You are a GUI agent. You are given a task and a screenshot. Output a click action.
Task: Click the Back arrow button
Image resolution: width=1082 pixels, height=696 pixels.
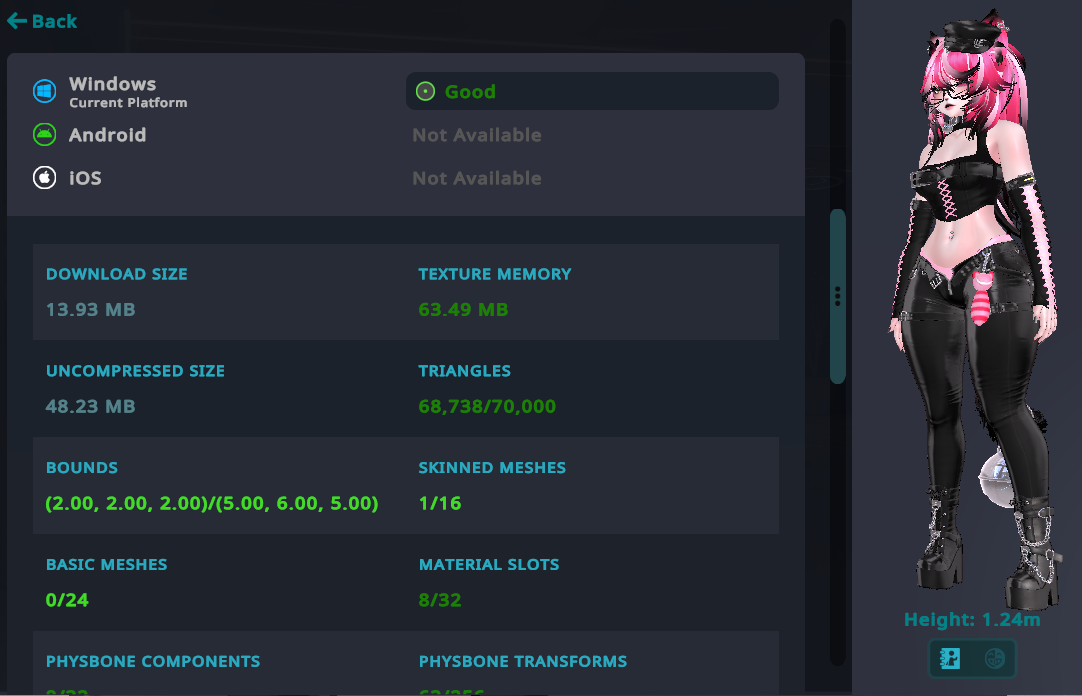[x=41, y=21]
